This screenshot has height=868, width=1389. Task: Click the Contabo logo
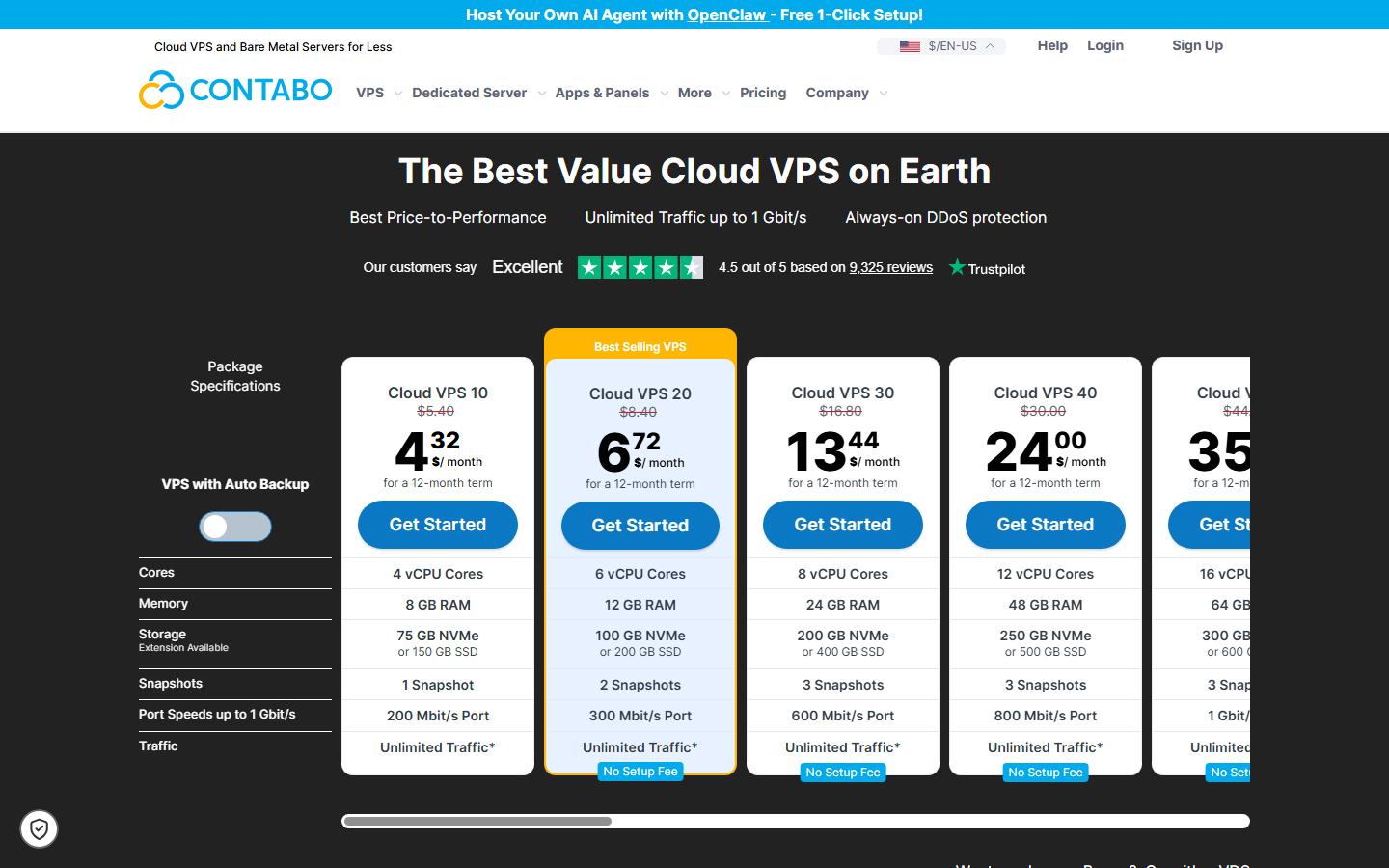(235, 90)
